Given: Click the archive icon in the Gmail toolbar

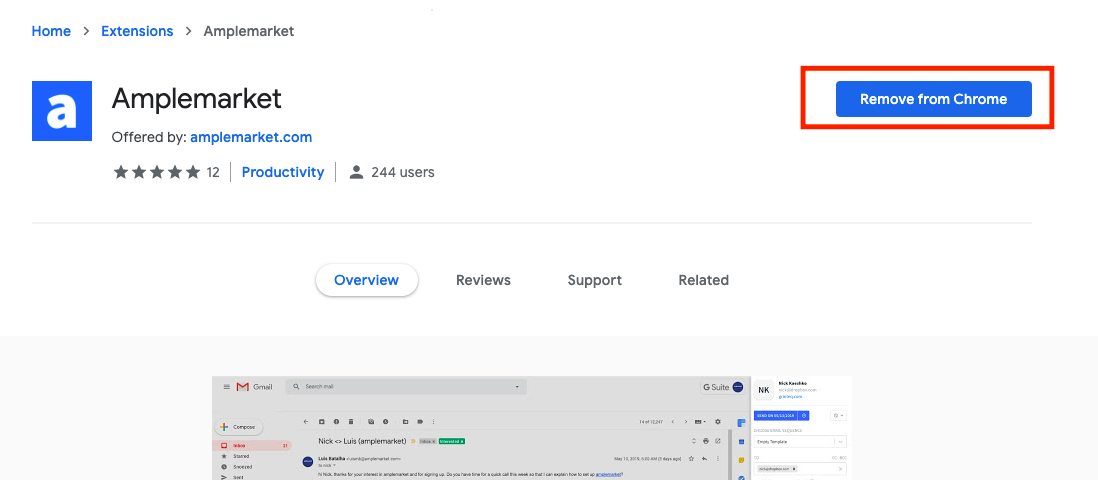Looking at the screenshot, I should 321,422.
